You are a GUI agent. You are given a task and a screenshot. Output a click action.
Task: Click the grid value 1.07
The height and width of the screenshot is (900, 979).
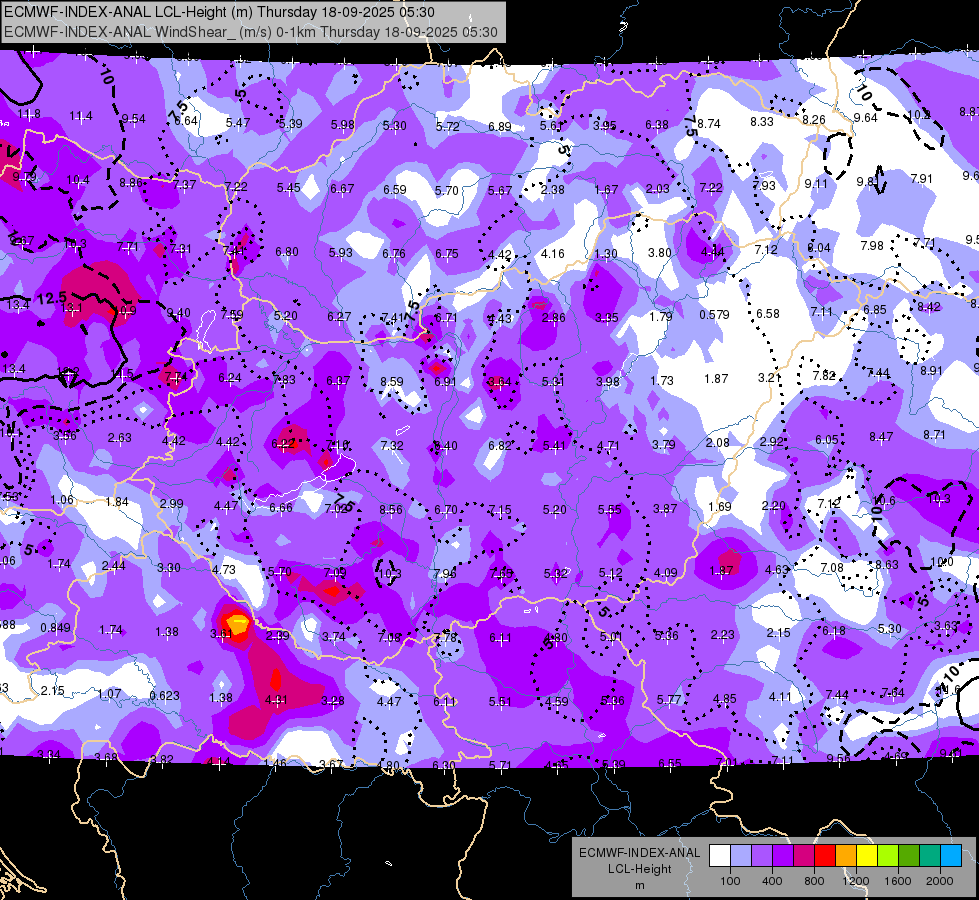pos(109,693)
